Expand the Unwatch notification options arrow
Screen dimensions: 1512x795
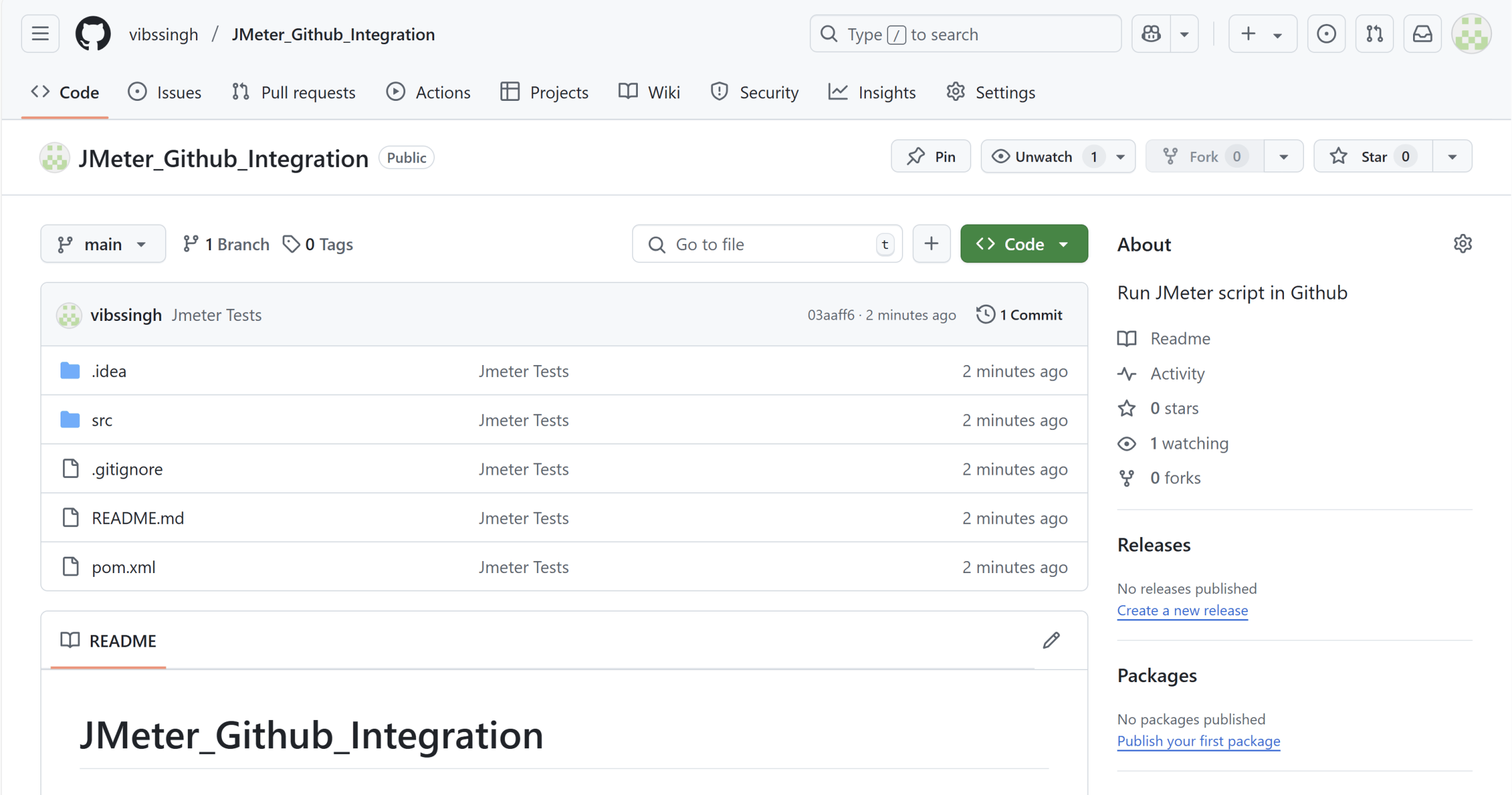pyautogui.click(x=1121, y=156)
